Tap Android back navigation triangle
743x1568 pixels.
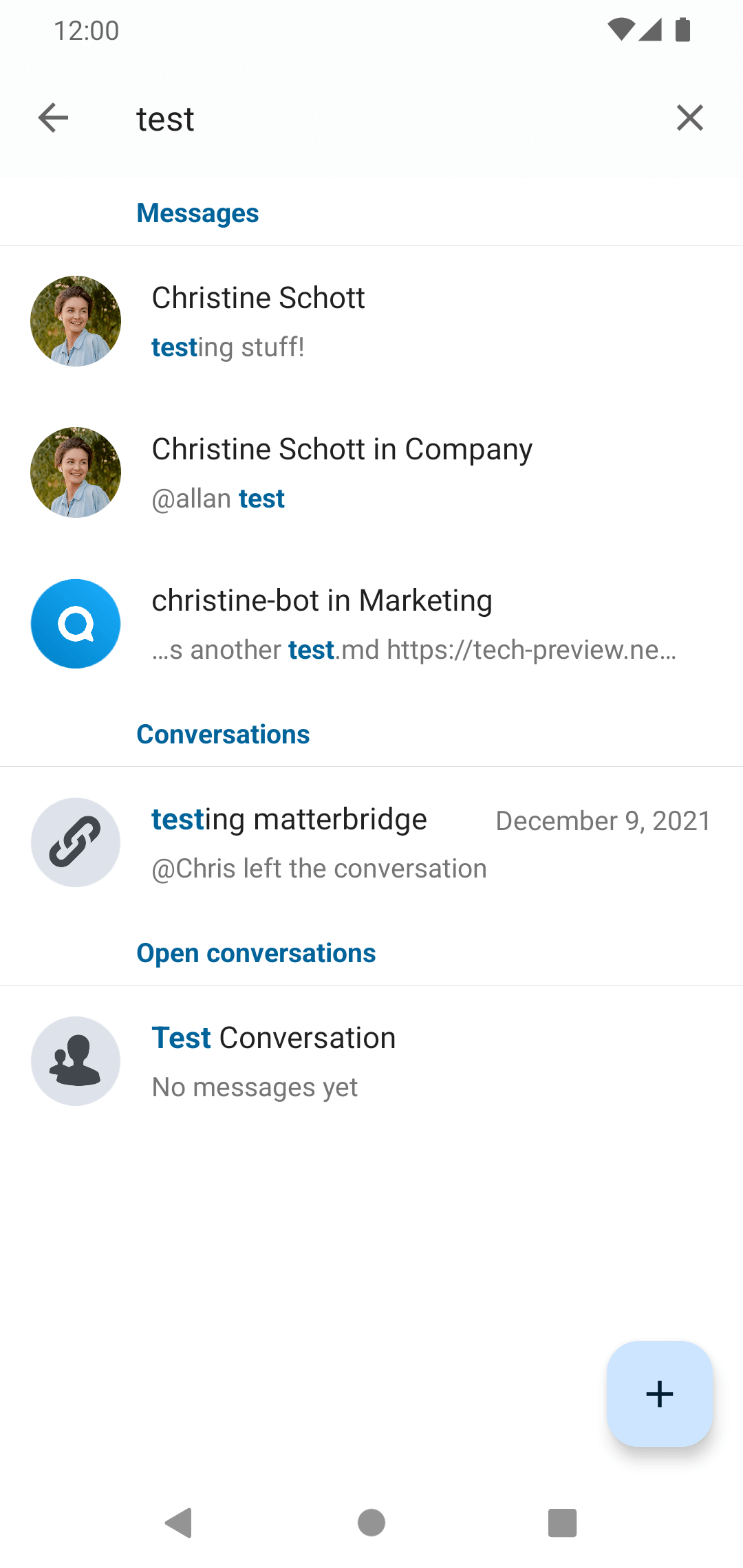[179, 1523]
